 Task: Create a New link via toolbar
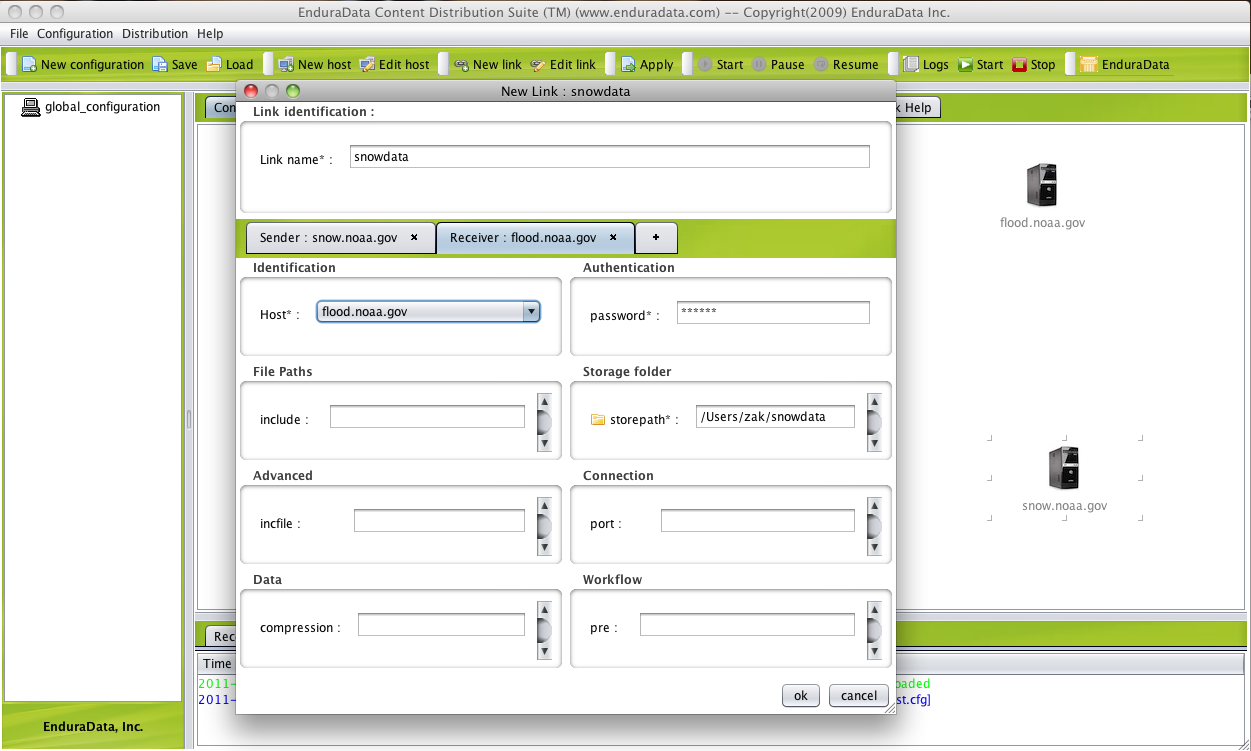click(487, 64)
